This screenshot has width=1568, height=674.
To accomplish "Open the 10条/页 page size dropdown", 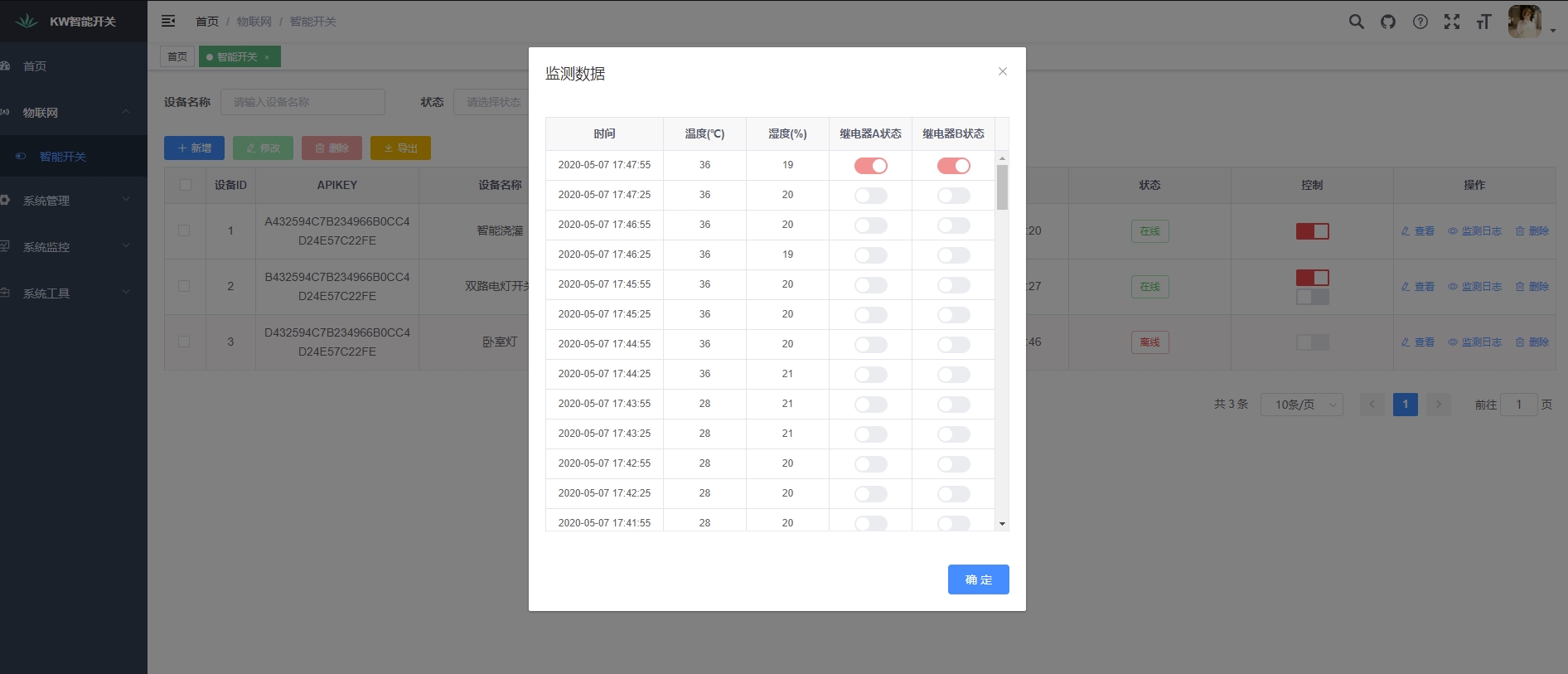I will coord(1302,405).
